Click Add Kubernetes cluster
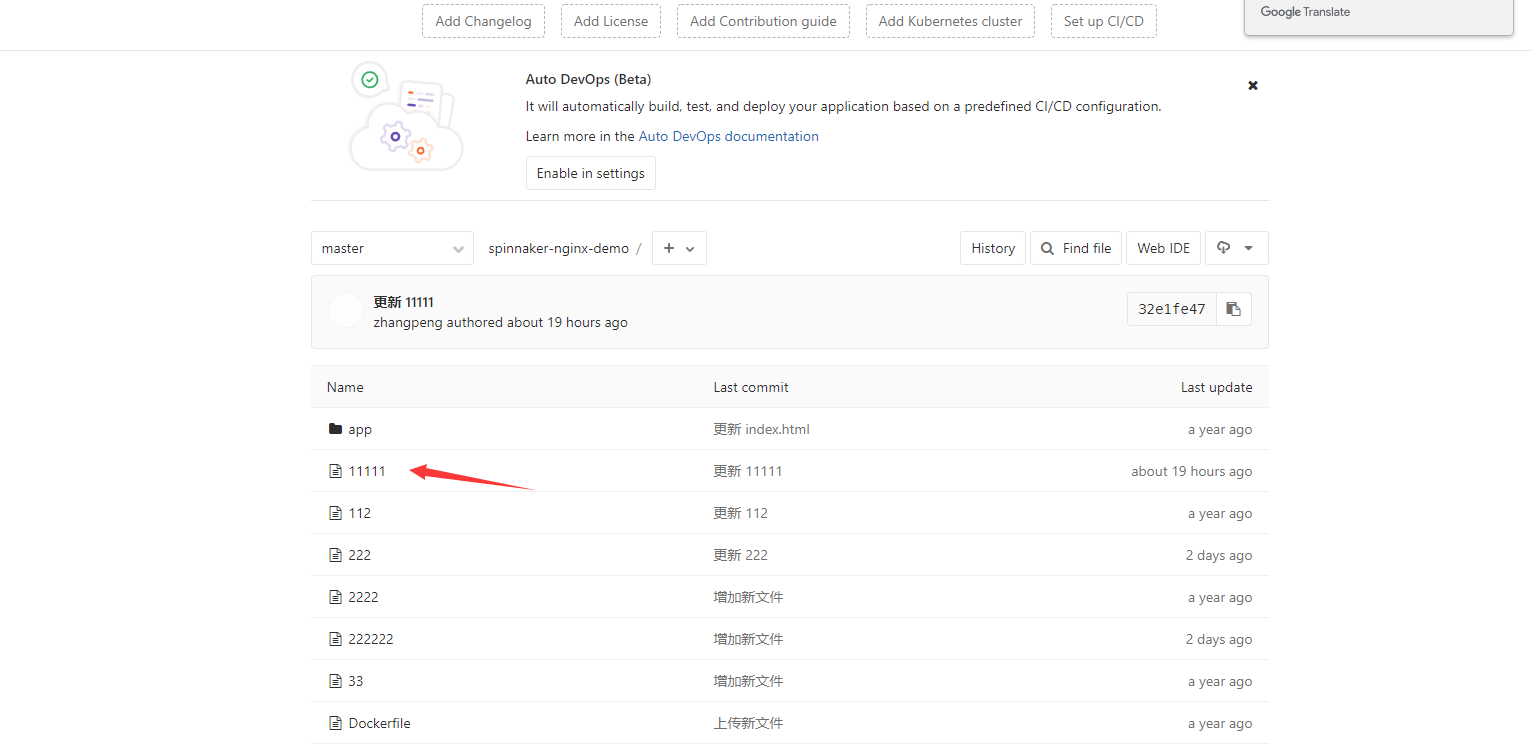This screenshot has width=1531, height=751. click(950, 21)
